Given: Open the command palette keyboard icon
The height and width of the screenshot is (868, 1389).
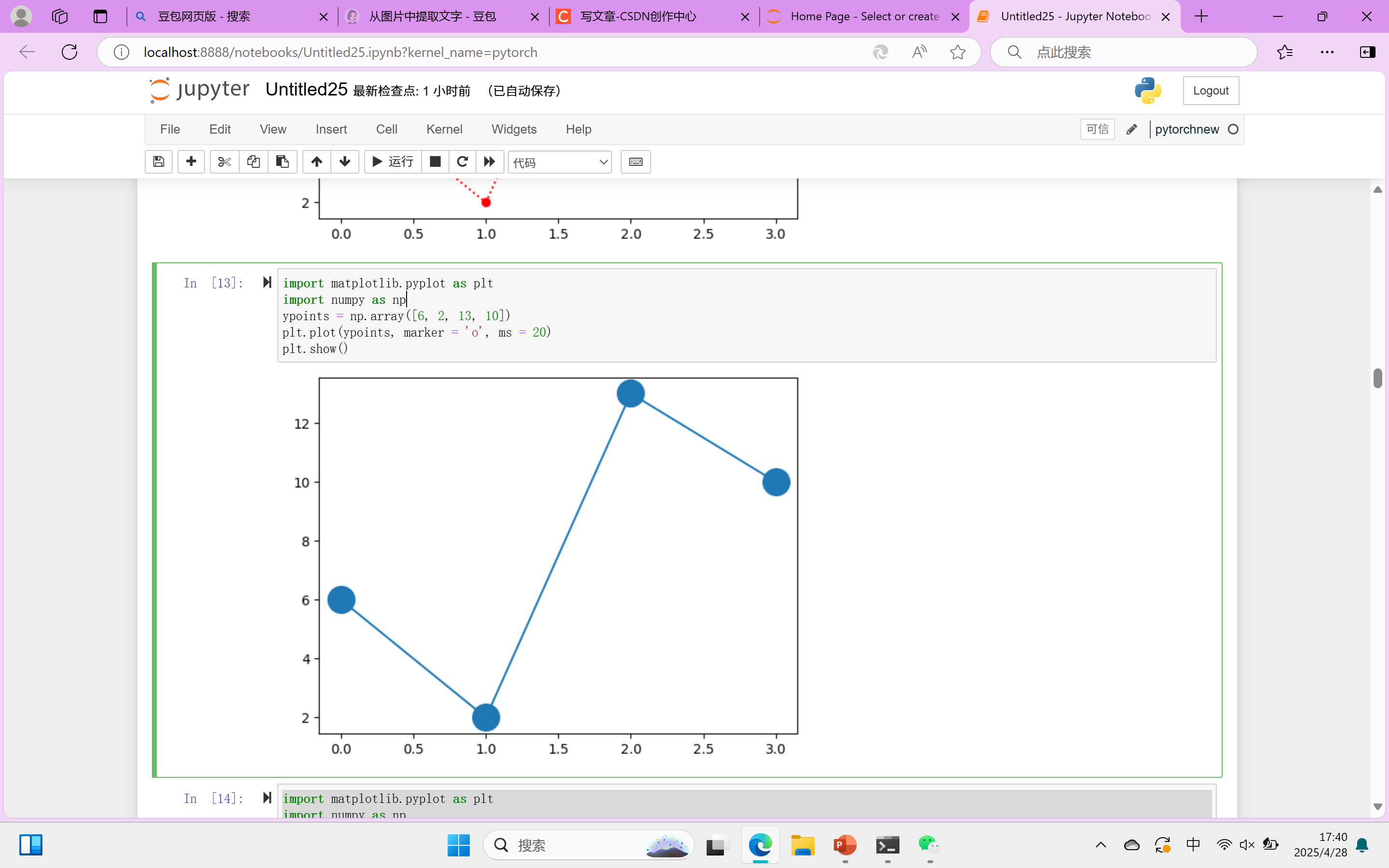Looking at the screenshot, I should click(x=635, y=162).
